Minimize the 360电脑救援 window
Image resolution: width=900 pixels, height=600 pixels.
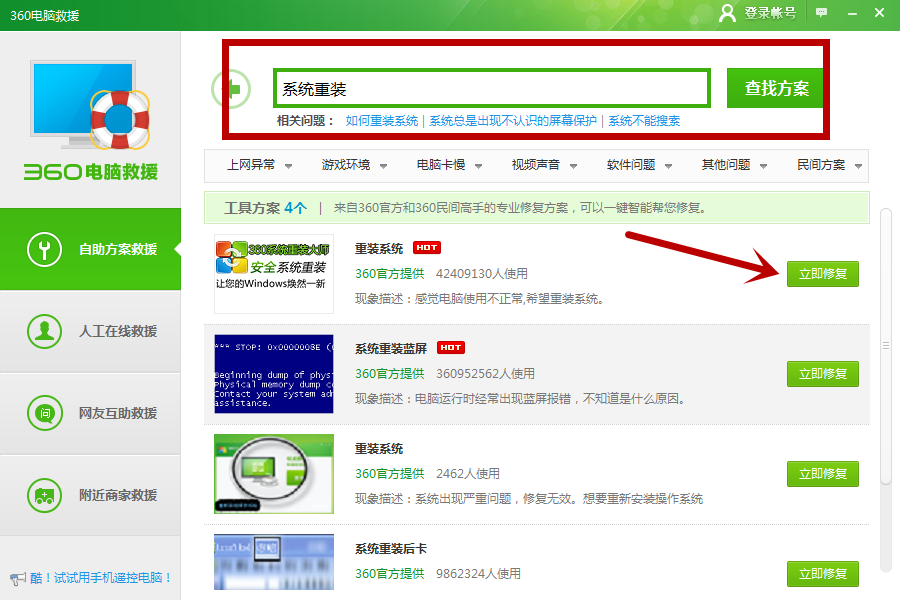(x=852, y=13)
